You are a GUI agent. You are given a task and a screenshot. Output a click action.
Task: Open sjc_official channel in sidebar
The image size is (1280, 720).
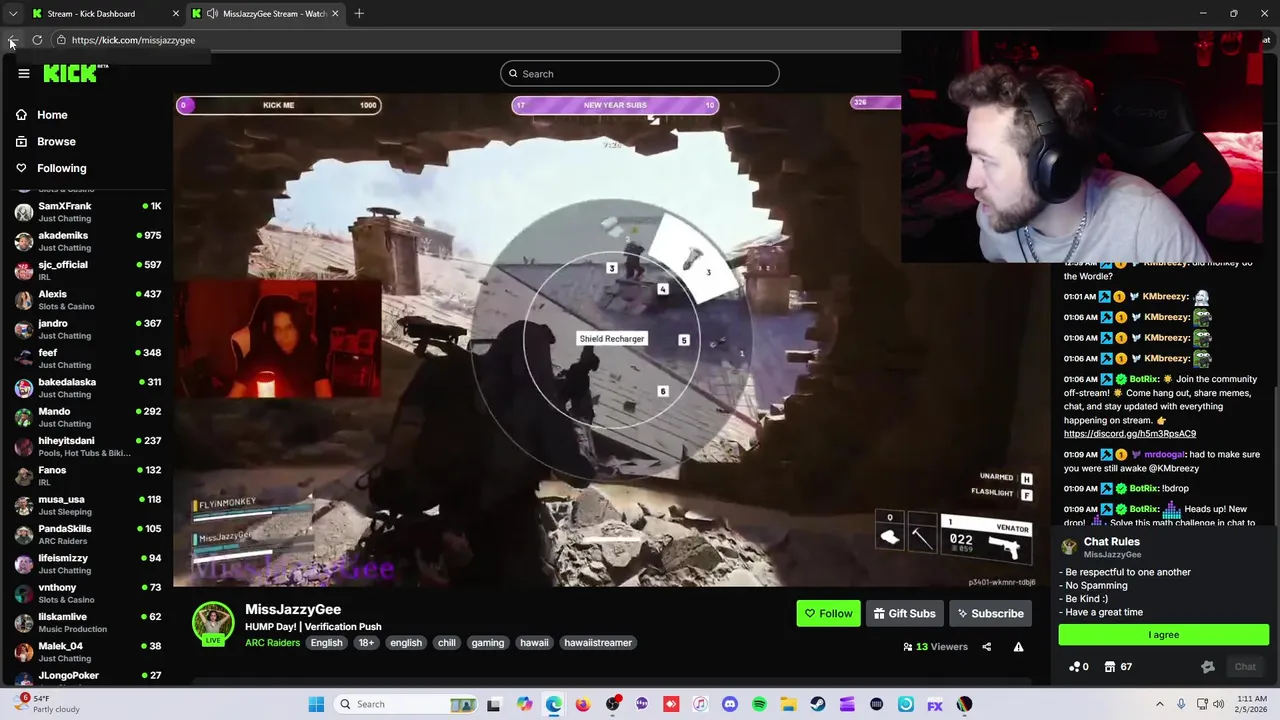pyautogui.click(x=88, y=270)
